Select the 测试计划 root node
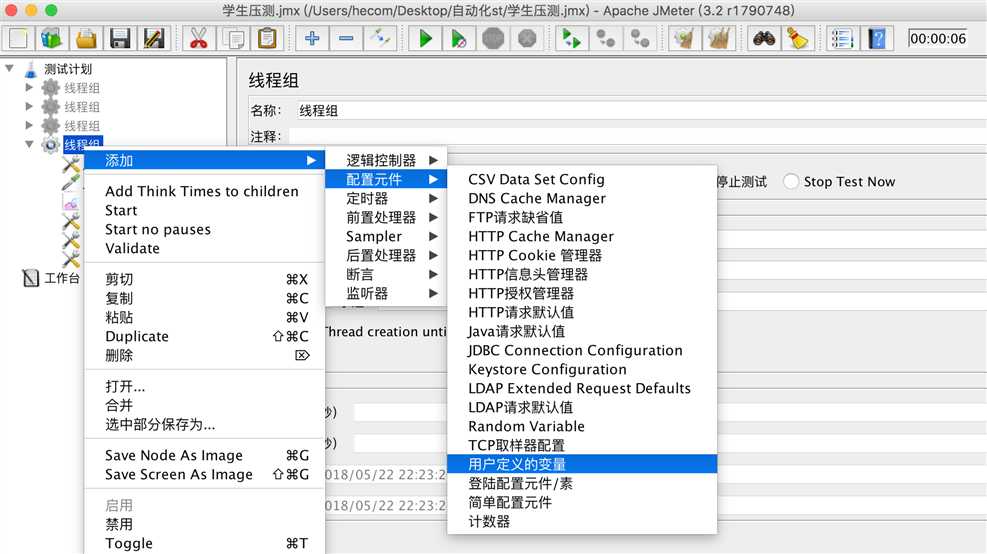This screenshot has height=554, width=987. pos(67,69)
